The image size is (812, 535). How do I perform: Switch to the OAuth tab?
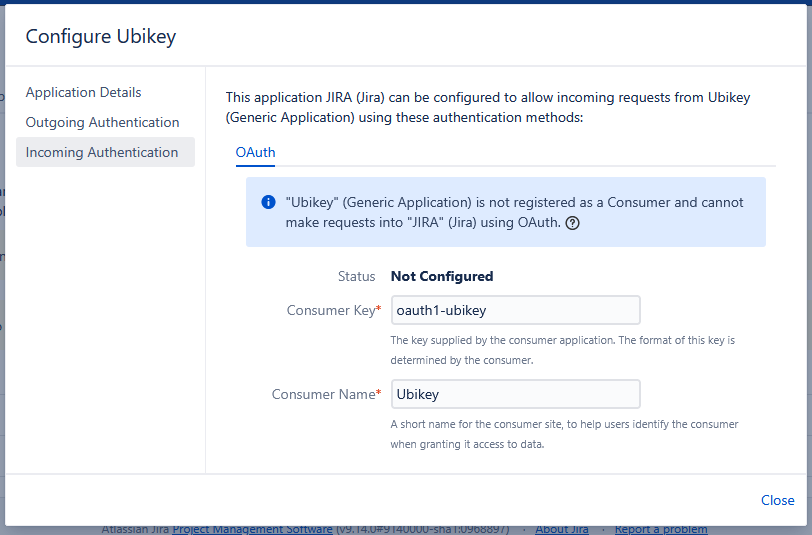point(255,152)
